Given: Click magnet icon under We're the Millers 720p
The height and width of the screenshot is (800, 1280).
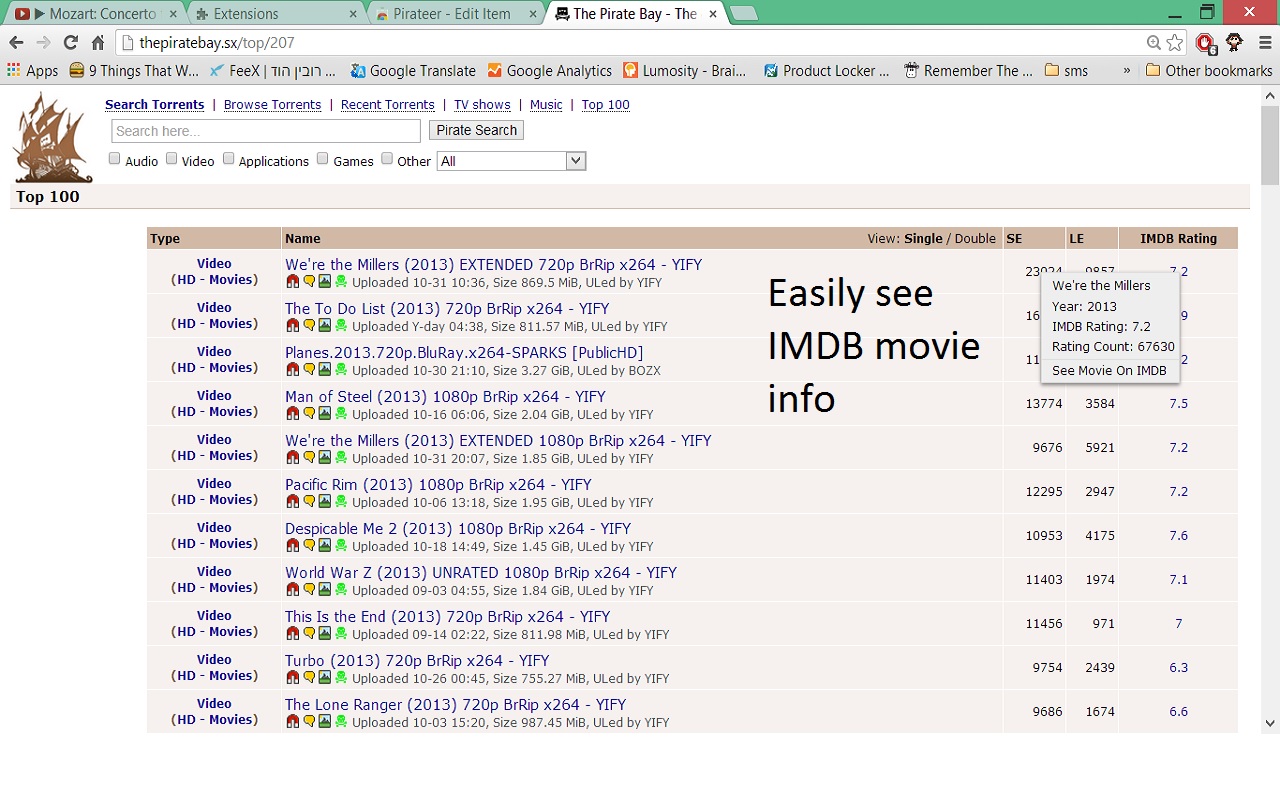Looking at the screenshot, I should click(292, 282).
